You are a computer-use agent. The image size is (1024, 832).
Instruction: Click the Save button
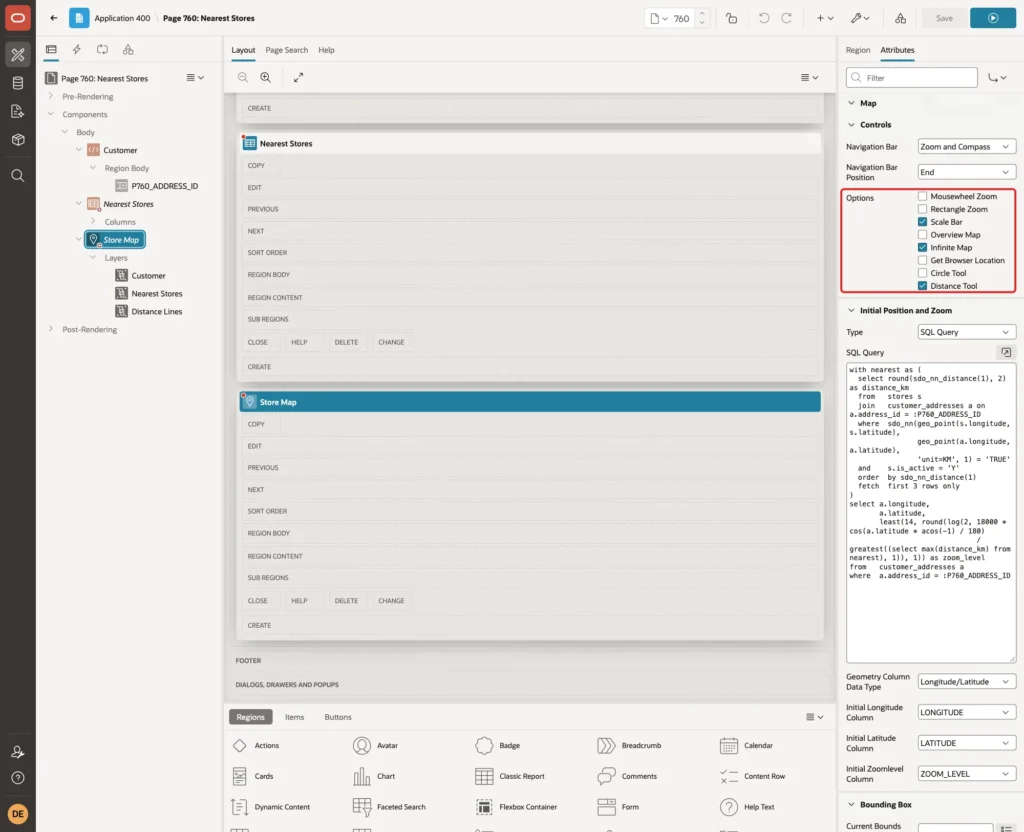(944, 18)
